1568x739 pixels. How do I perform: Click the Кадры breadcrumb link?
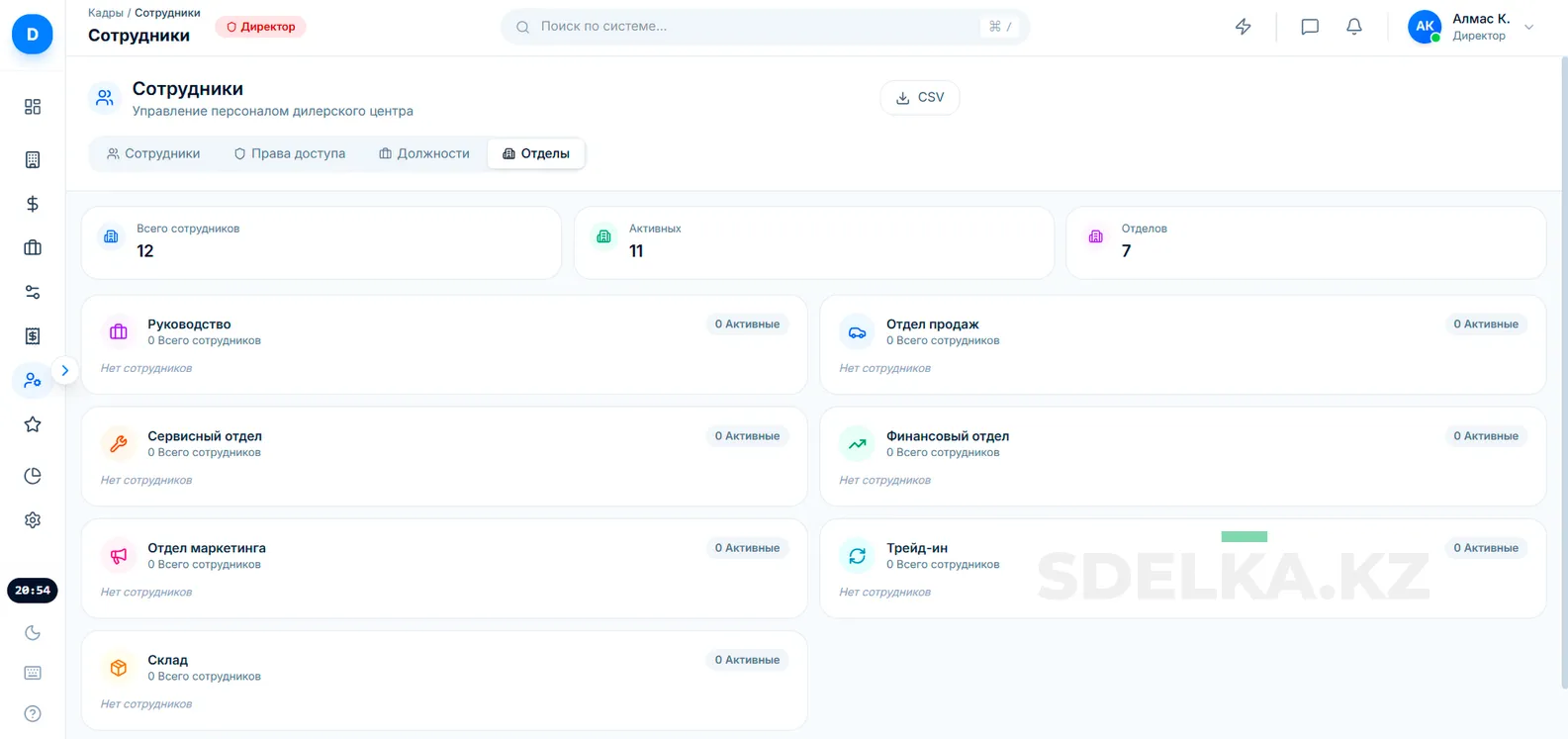[105, 13]
